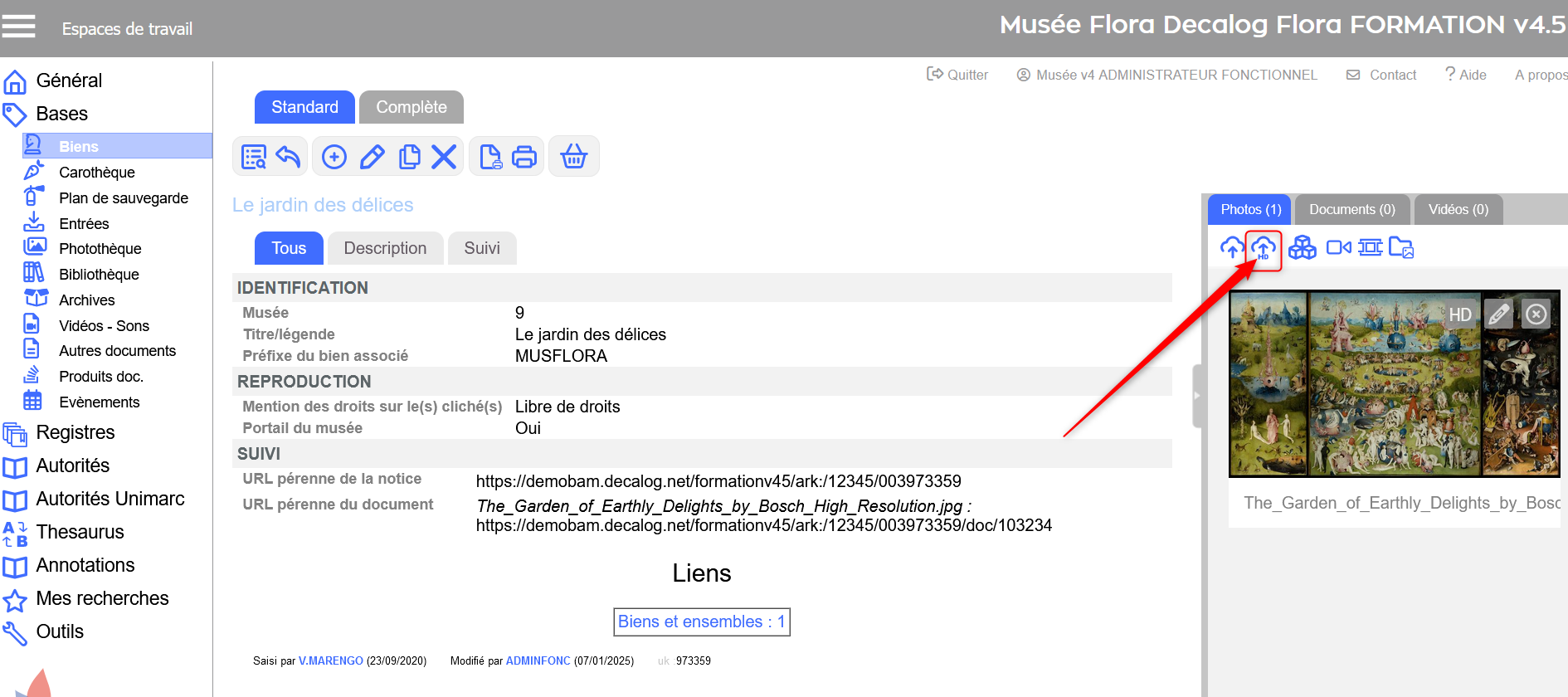Delete the record with the X icon
1568x697 pixels.
pos(444,157)
